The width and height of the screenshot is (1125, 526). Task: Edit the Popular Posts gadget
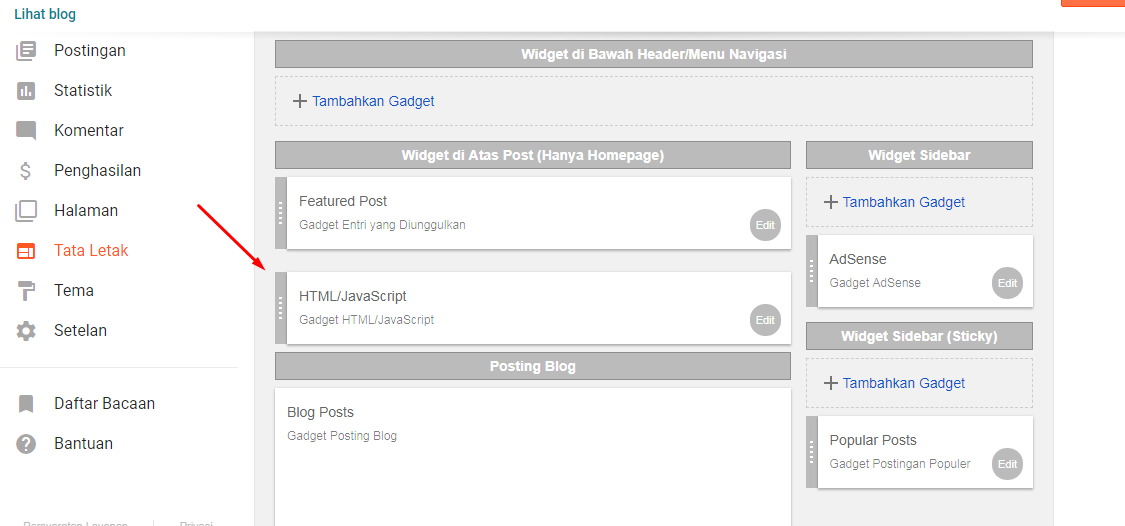(x=1007, y=464)
